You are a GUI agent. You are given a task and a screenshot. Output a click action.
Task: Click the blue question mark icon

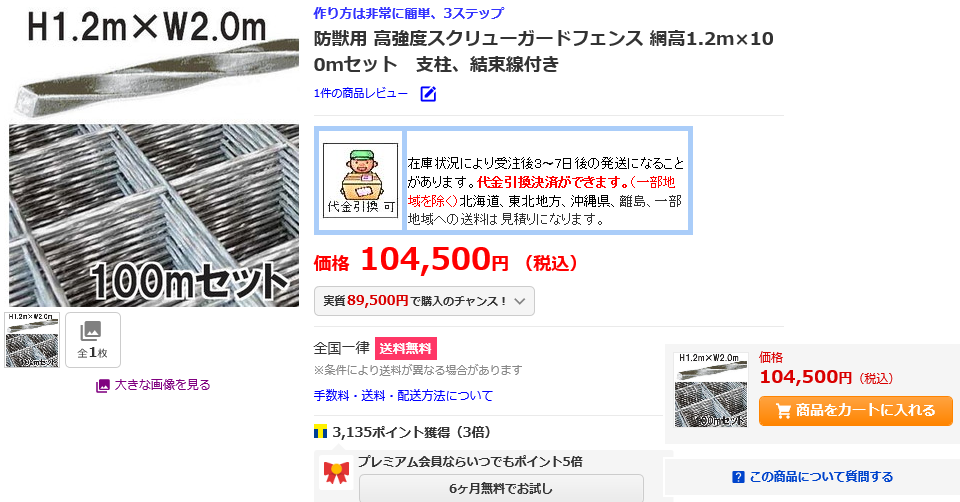738,477
